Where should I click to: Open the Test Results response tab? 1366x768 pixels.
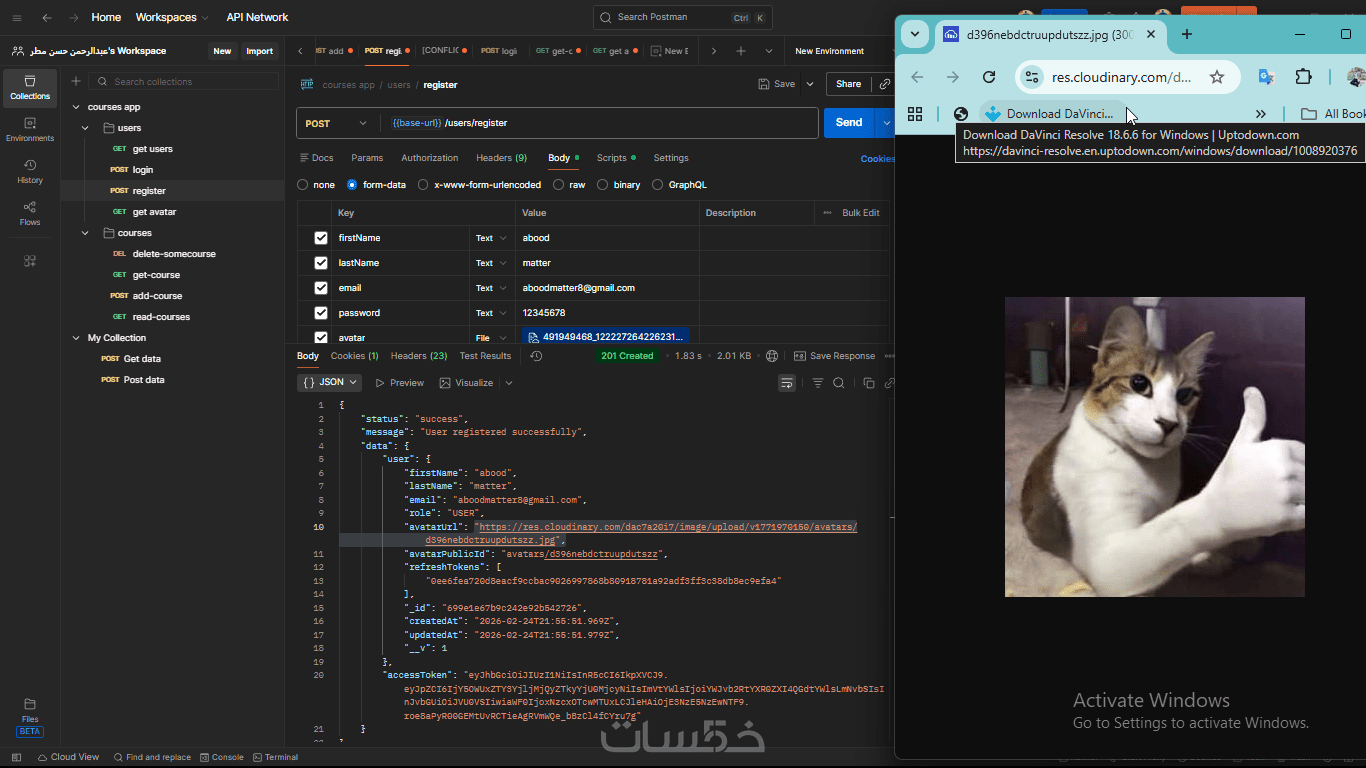pos(485,356)
